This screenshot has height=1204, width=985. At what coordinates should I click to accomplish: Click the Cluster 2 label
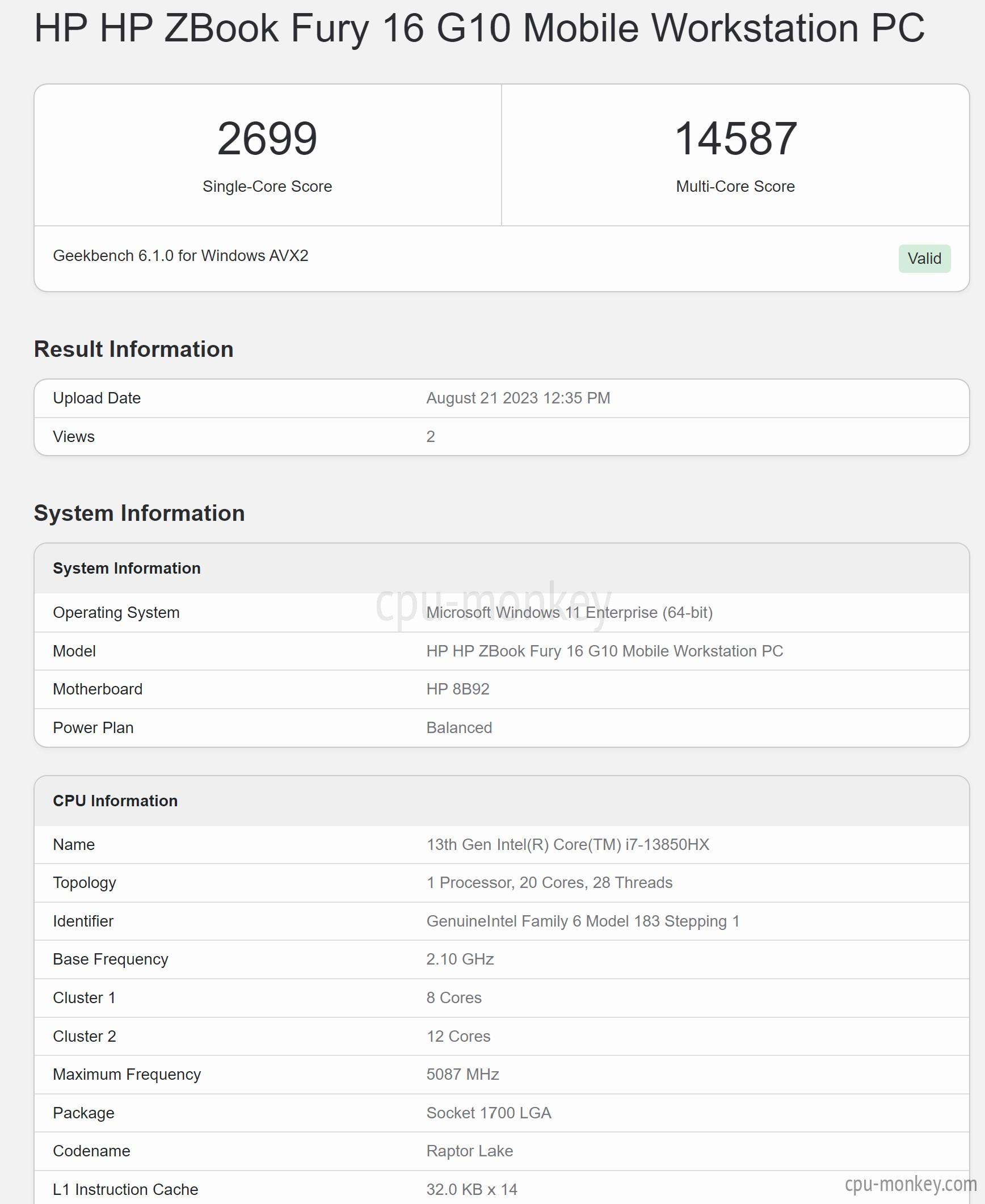(85, 1037)
